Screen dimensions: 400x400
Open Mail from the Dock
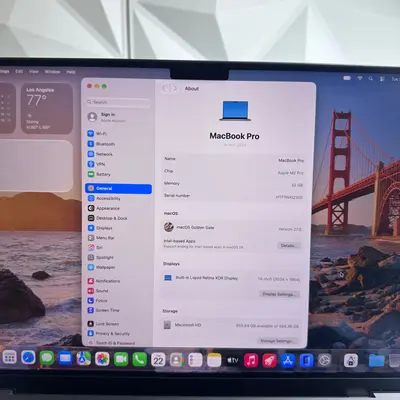(65, 359)
